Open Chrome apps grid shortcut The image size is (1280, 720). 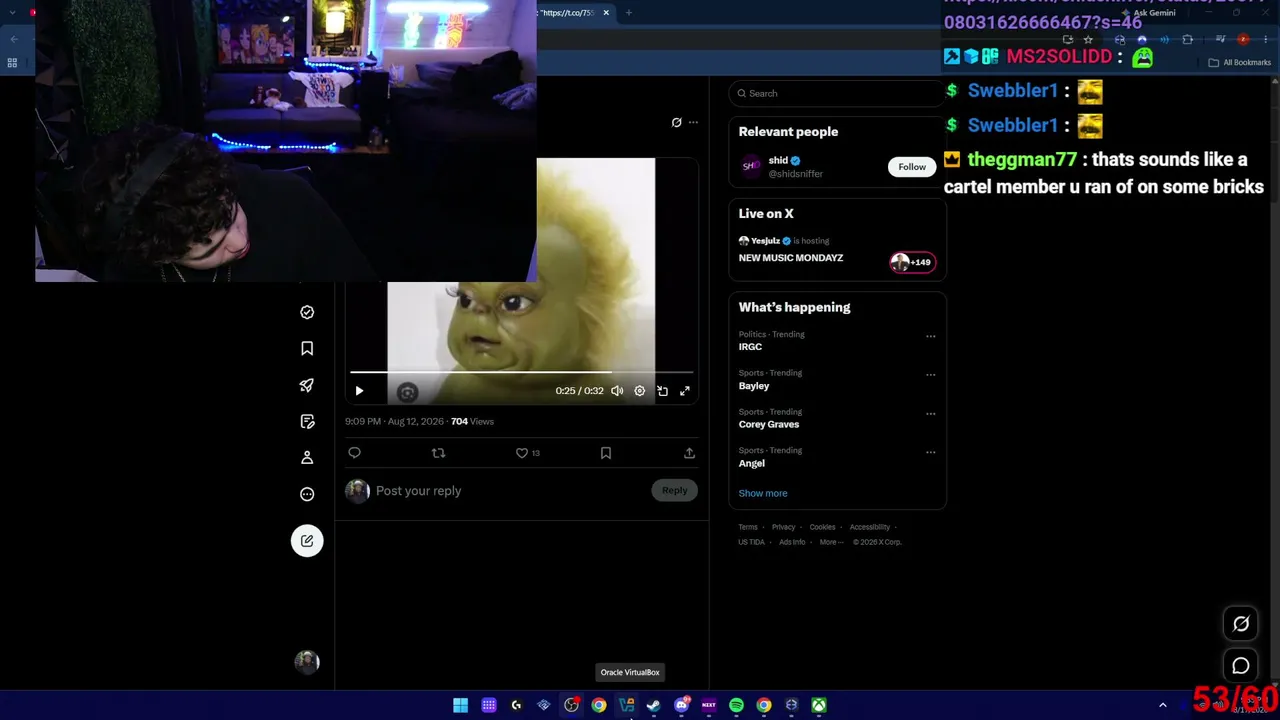click(12, 63)
